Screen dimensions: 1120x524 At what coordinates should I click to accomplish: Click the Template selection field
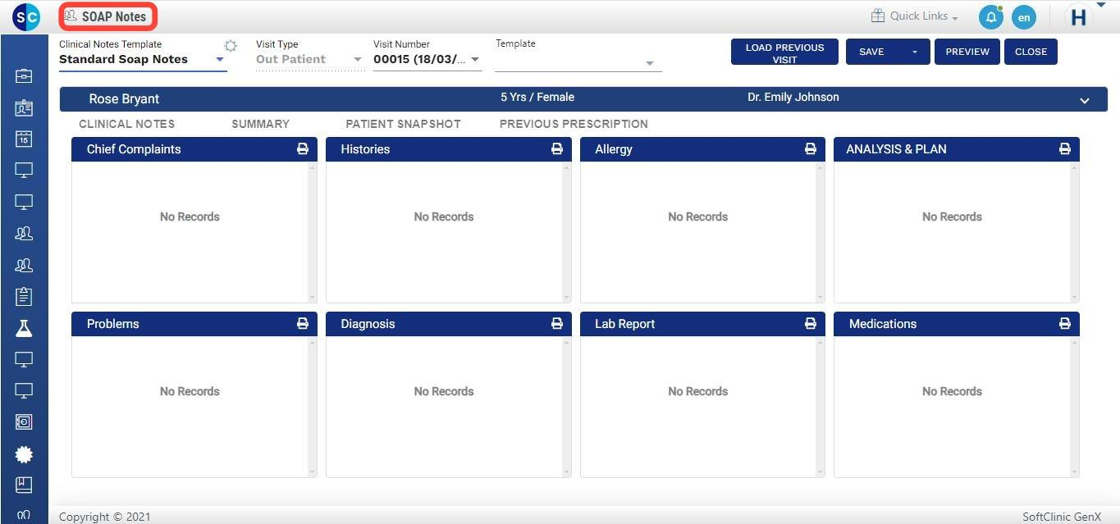577,62
